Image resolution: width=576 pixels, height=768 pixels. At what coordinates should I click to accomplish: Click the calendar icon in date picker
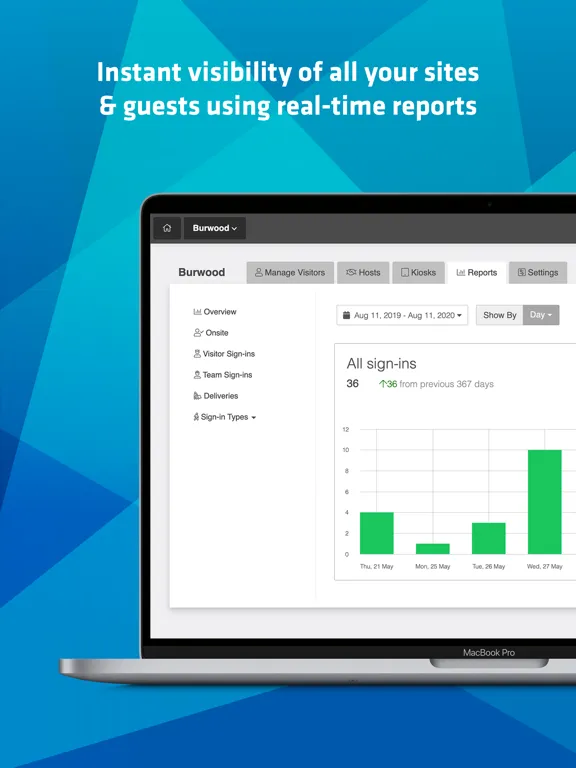[346, 315]
